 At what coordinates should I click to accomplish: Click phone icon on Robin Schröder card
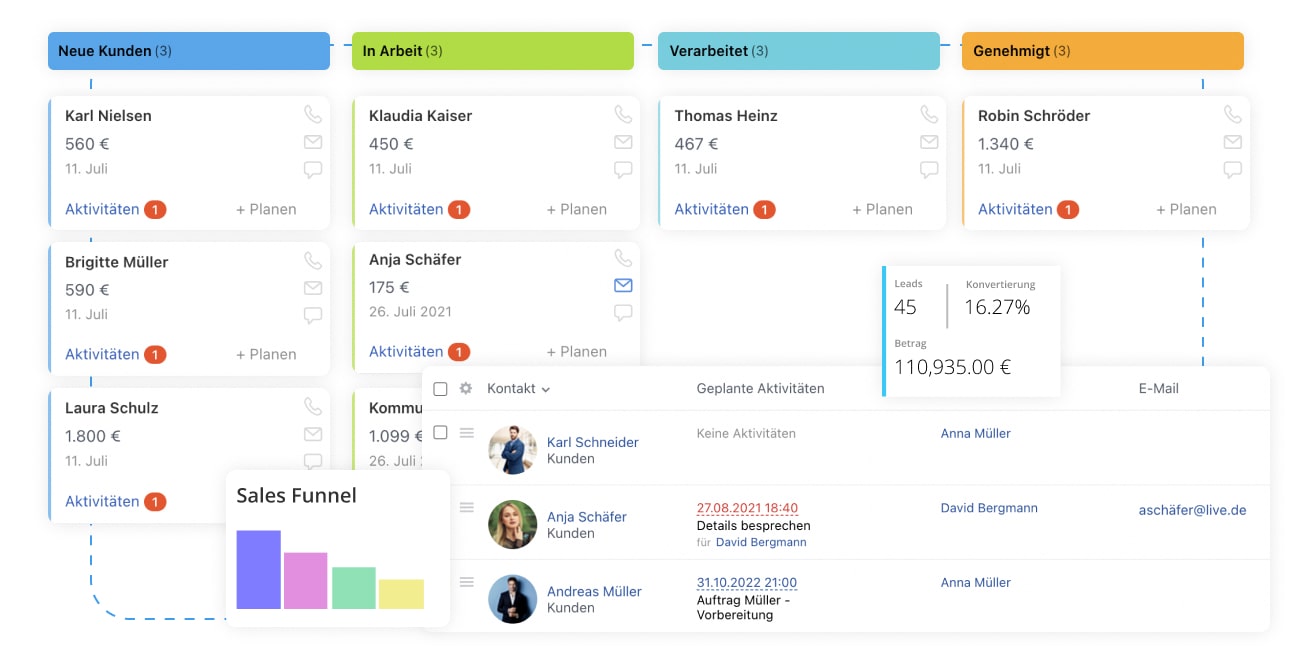tap(1232, 115)
